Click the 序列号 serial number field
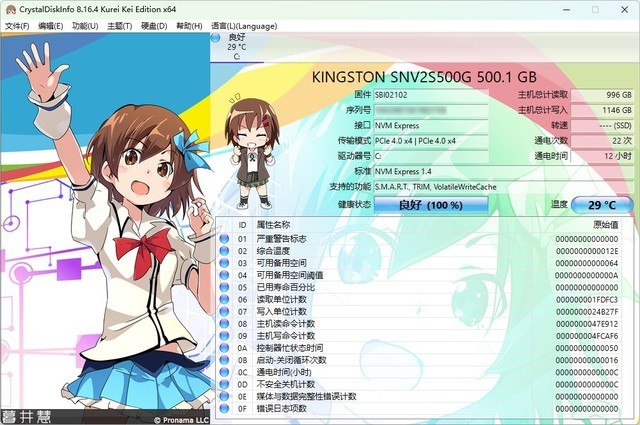 coord(432,109)
